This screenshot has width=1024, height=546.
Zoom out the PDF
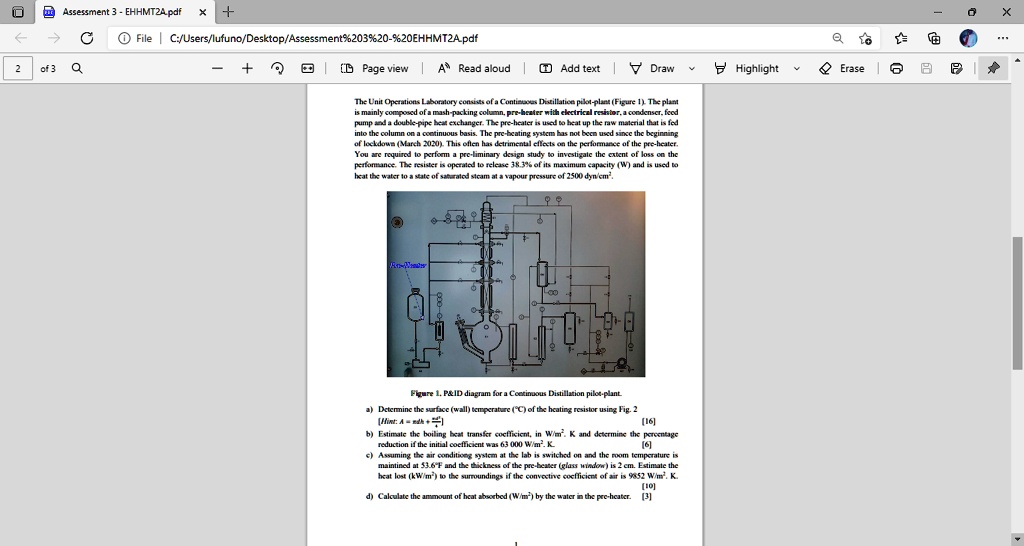pos(217,68)
